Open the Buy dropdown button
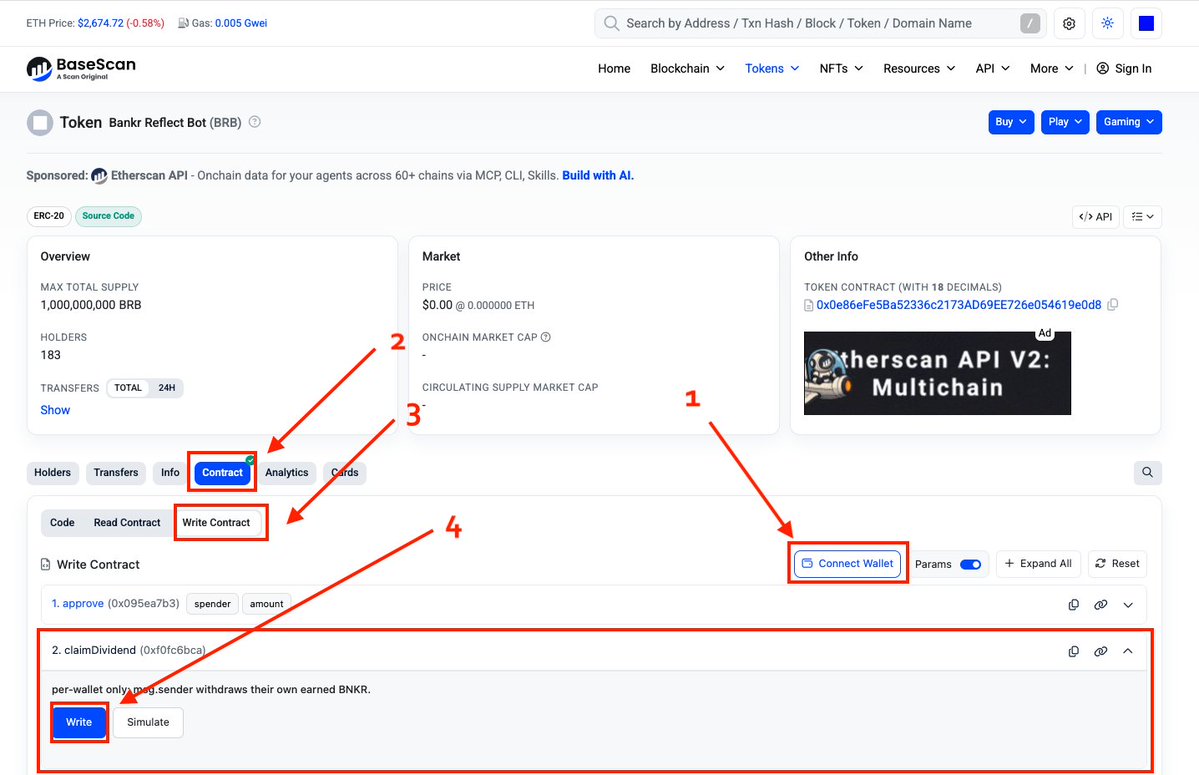Image resolution: width=1199 pixels, height=775 pixels. [1011, 122]
